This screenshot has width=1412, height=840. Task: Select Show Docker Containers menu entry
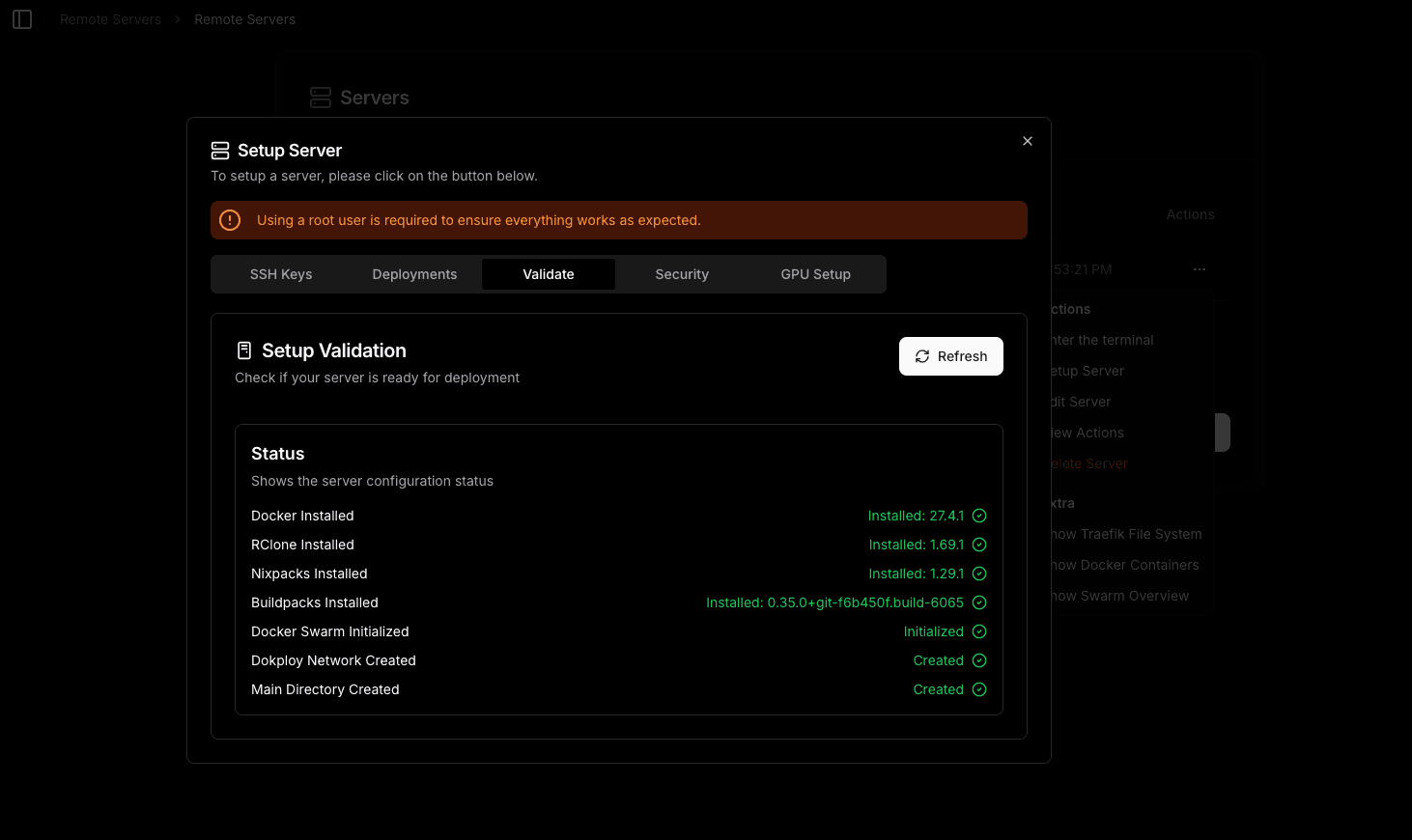click(1125, 565)
